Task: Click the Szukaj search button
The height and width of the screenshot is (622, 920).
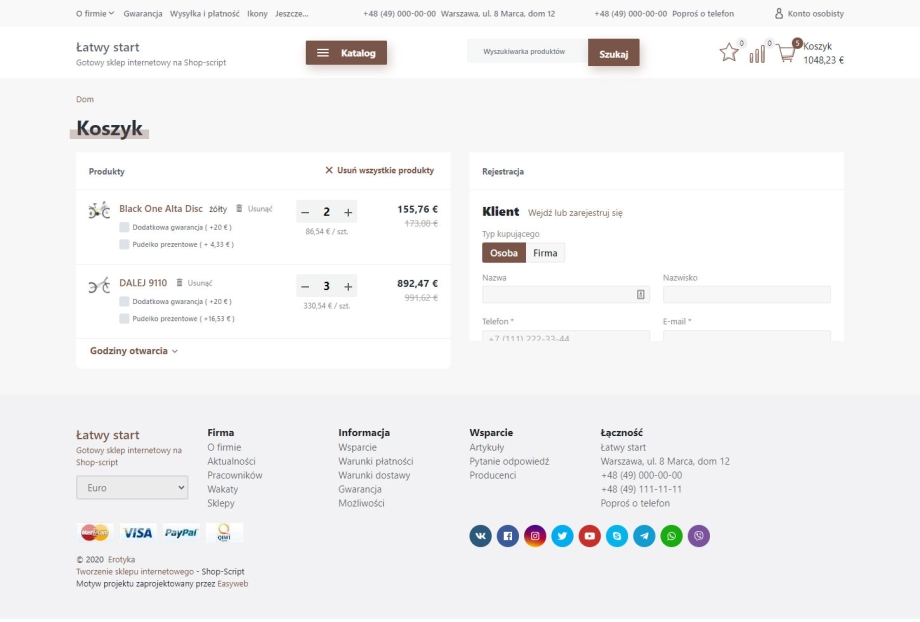Action: pyautogui.click(x=613, y=54)
